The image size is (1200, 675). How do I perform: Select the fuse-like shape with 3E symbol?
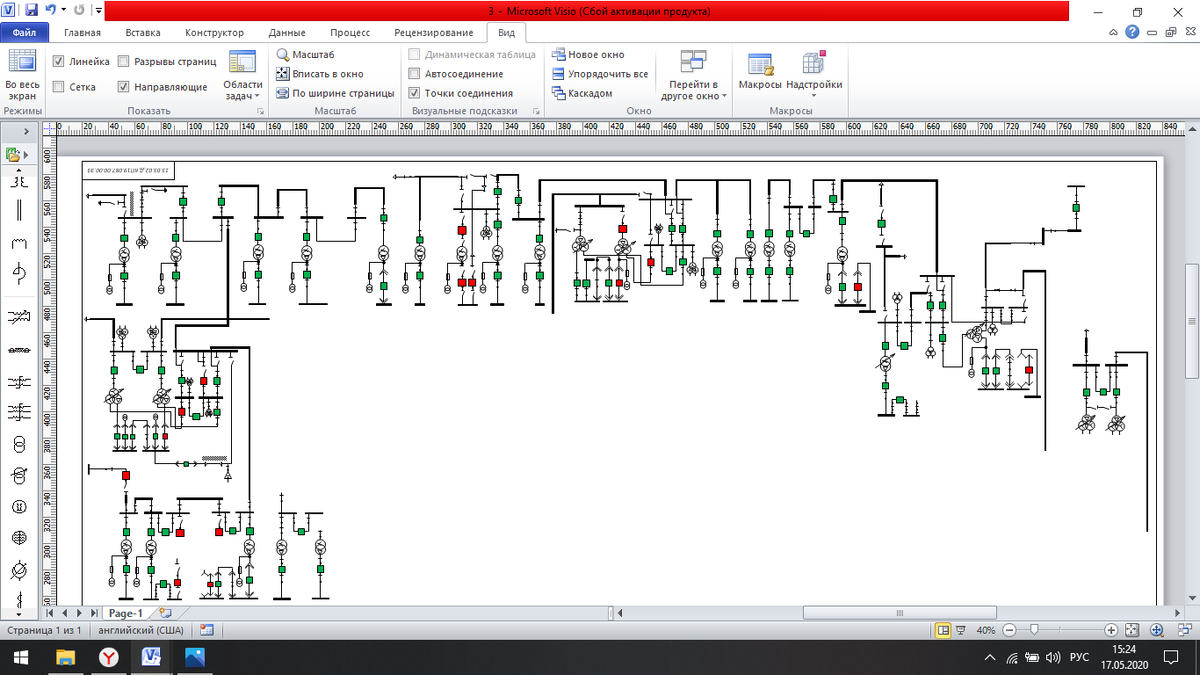pos(18,182)
